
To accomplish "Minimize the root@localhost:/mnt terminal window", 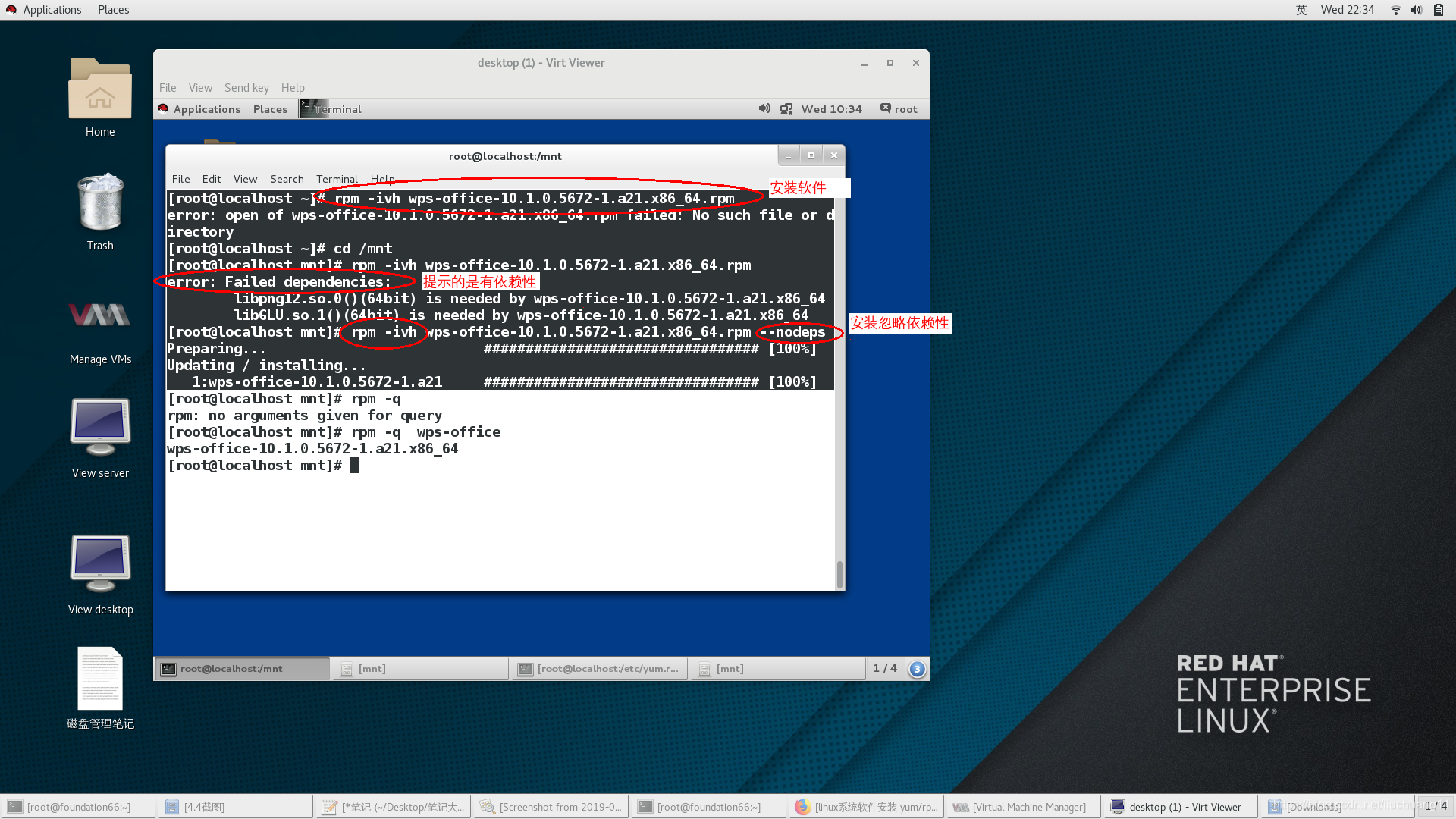I will tap(789, 155).
